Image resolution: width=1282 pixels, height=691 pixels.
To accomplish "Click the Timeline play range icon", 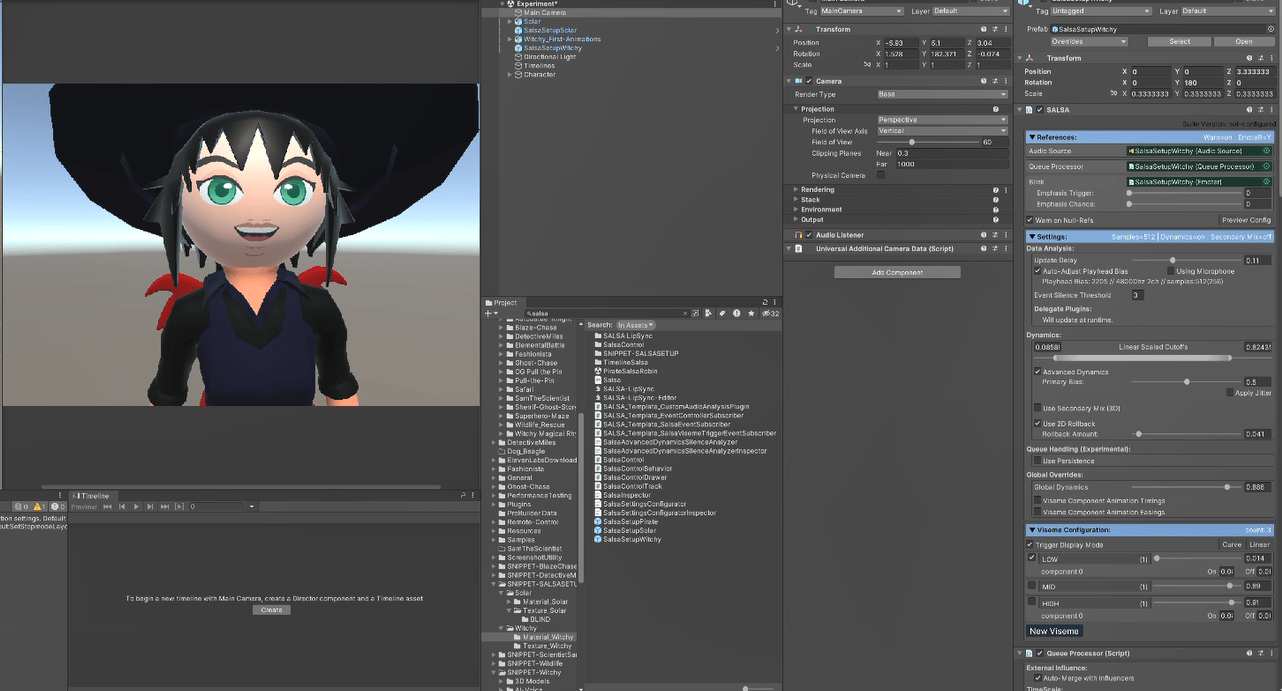I will coord(180,507).
